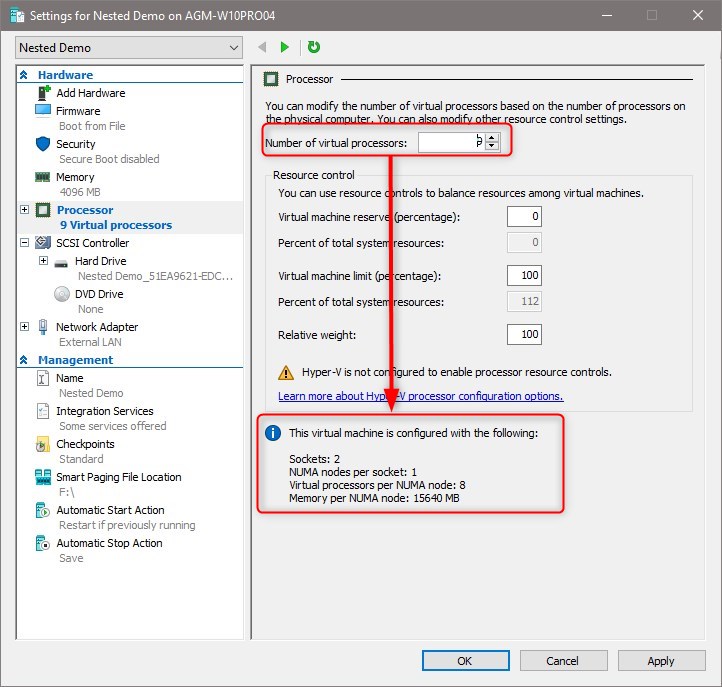Click the Network Adapter icon
The image size is (722, 687).
tap(43, 326)
